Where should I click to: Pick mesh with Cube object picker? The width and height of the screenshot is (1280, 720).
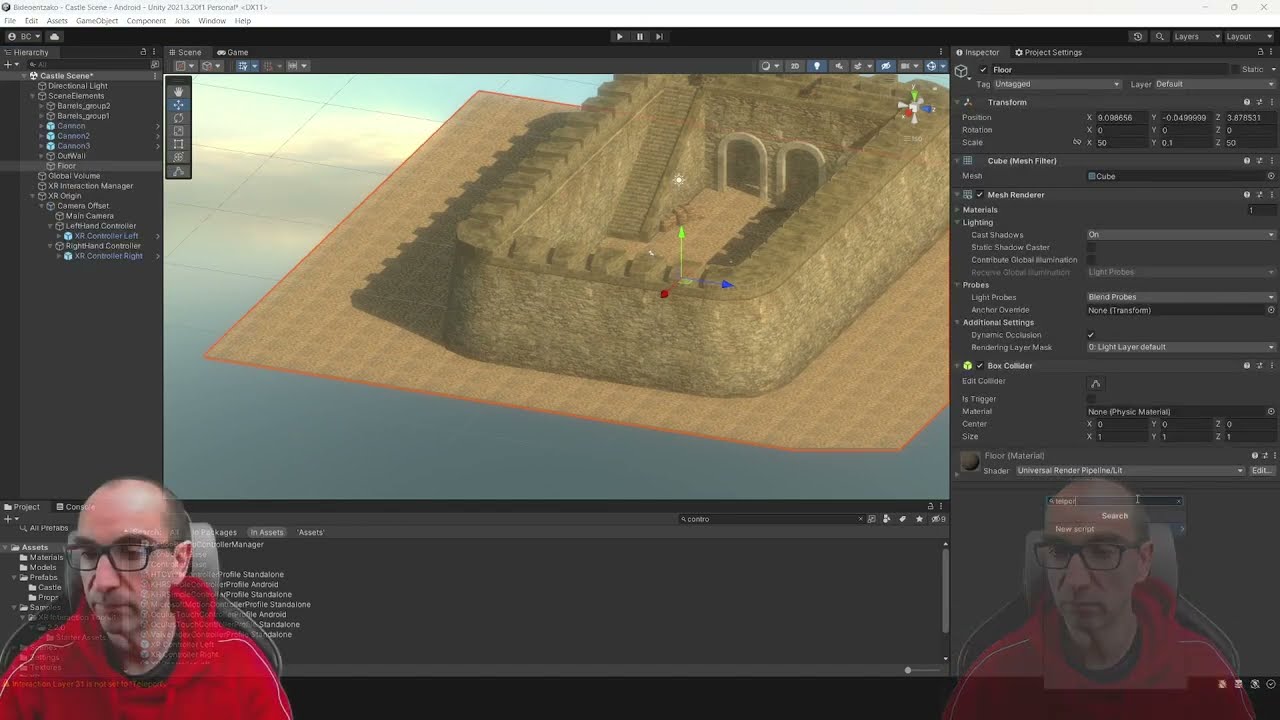point(1271,176)
